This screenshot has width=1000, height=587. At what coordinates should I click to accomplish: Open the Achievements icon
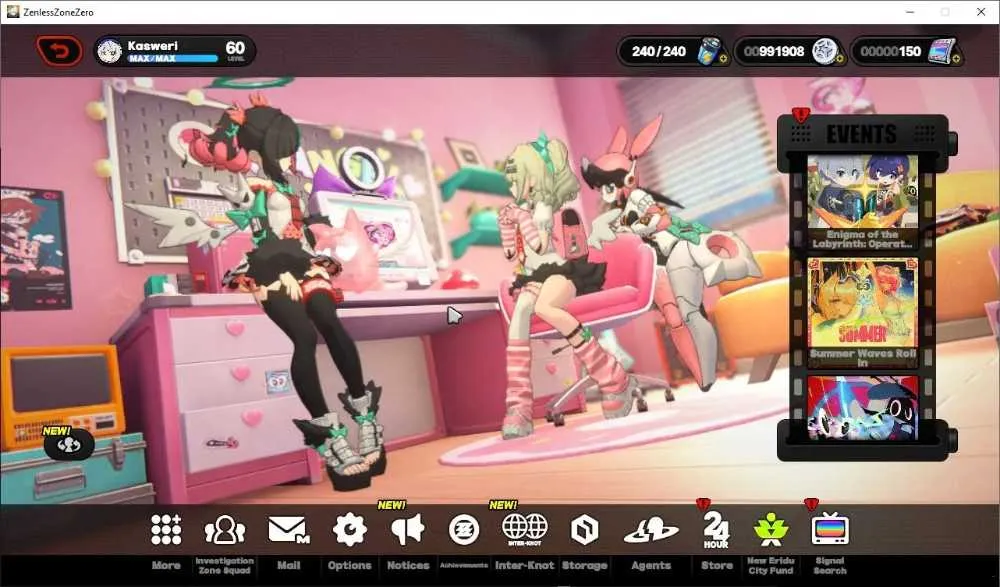[x=464, y=530]
